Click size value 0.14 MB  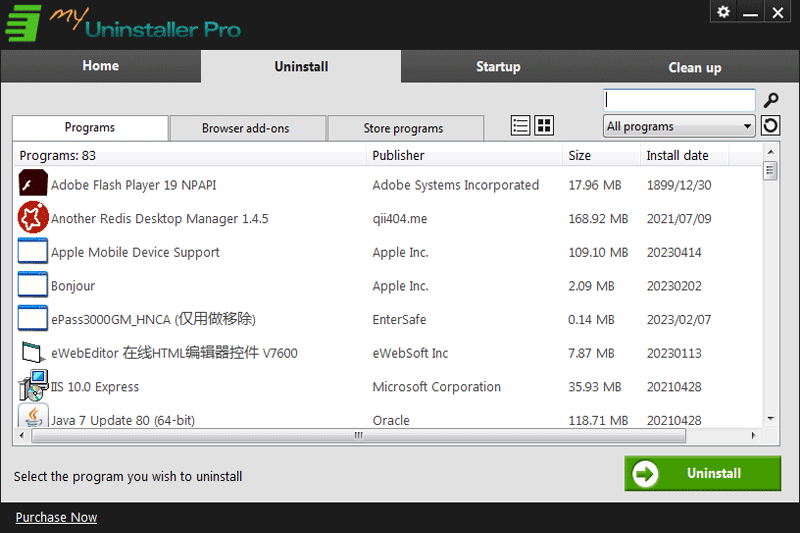point(591,319)
